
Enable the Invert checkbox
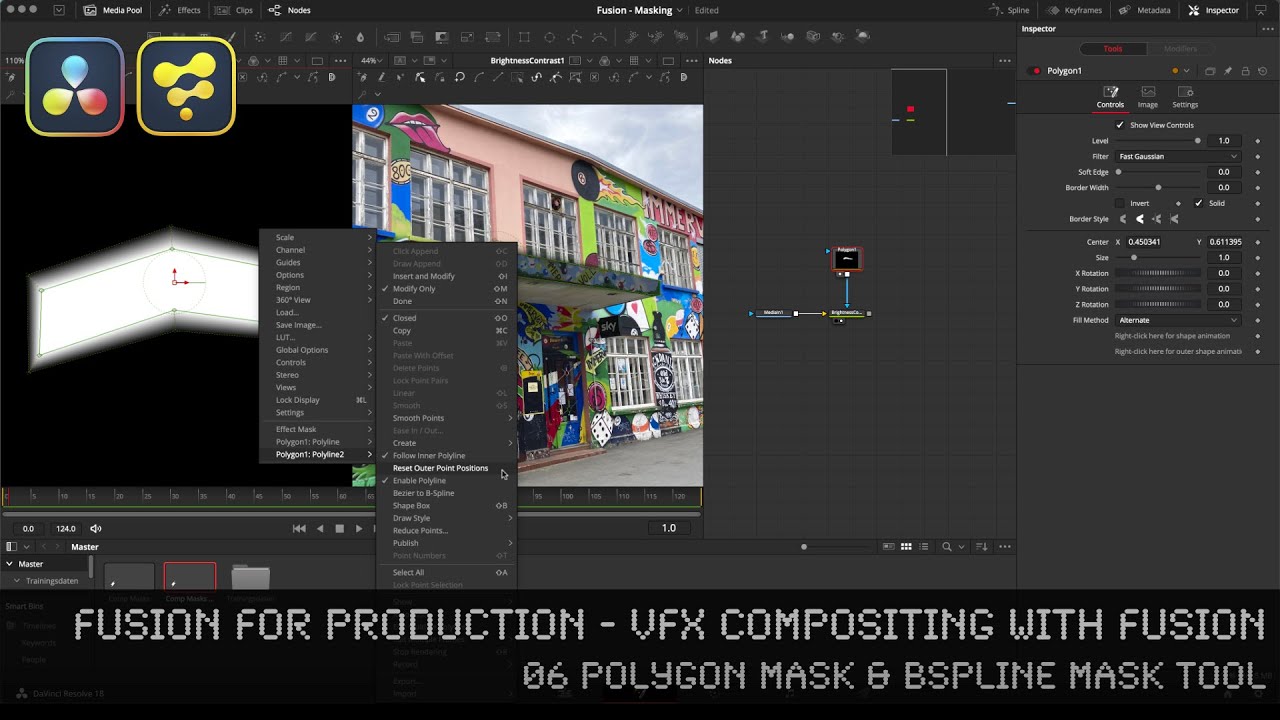tap(1120, 203)
